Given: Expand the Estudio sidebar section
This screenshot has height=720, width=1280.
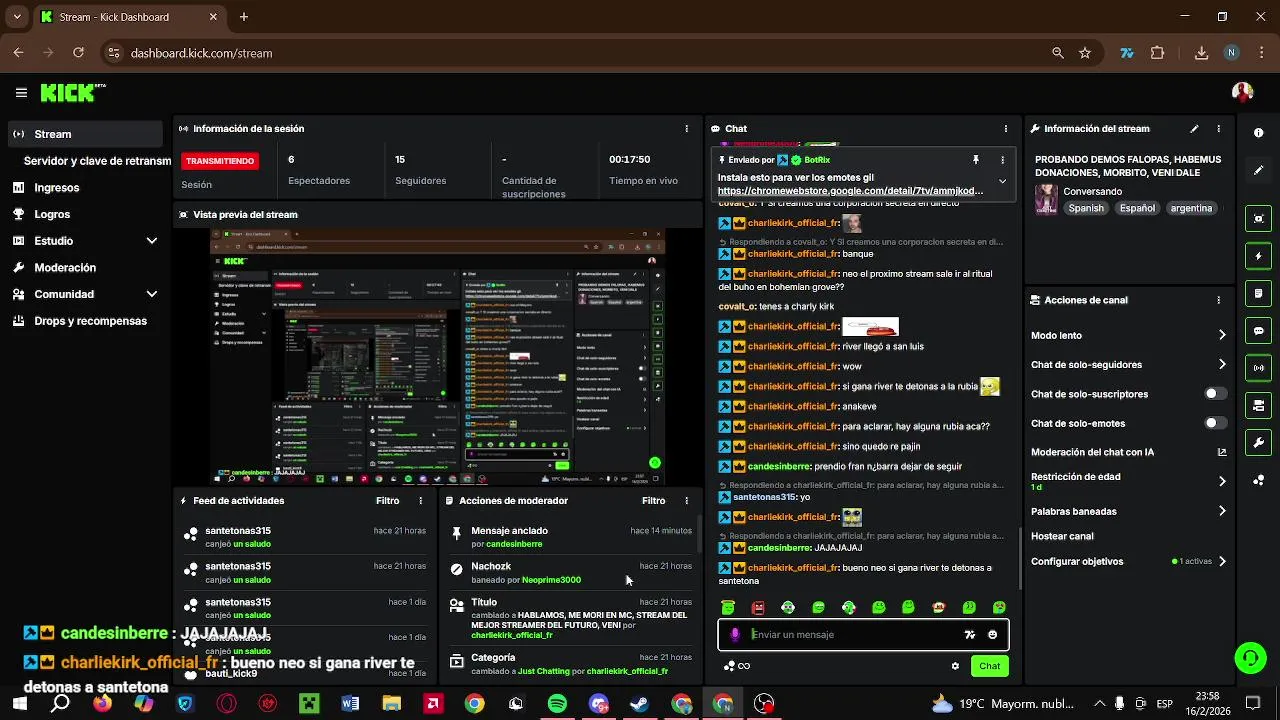Looking at the screenshot, I should click(x=152, y=241).
